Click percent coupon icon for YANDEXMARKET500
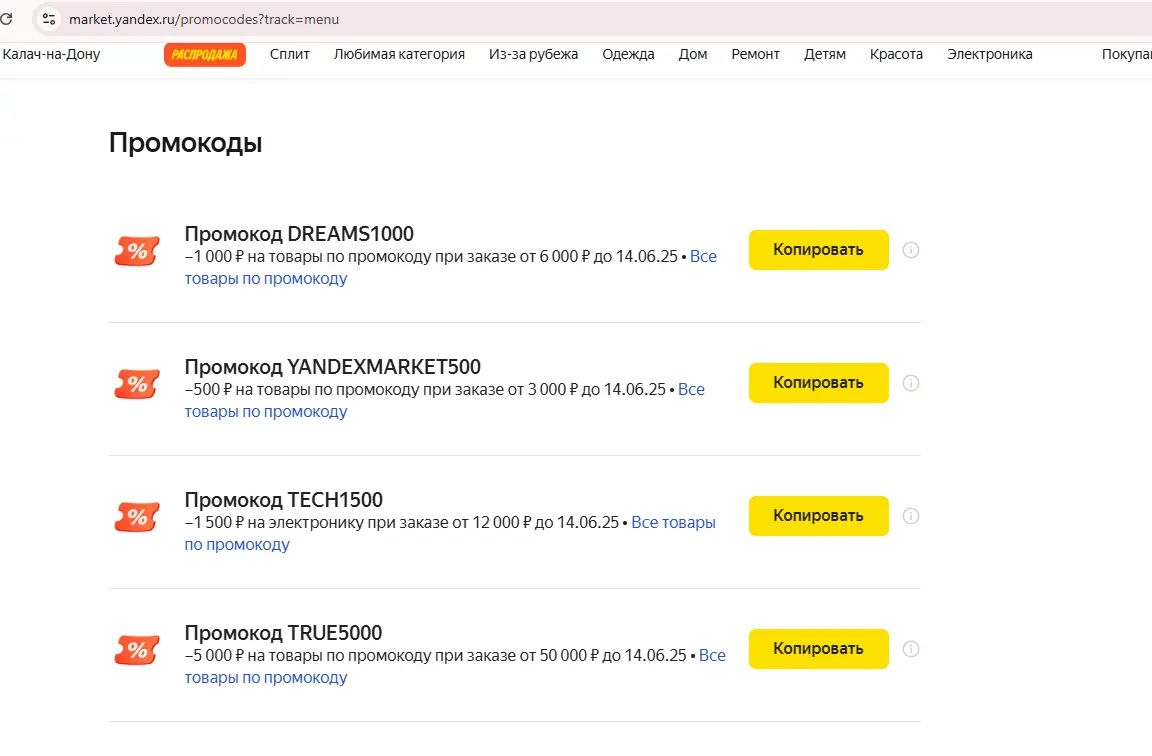Screen dimensions: 1152x756 coord(137,384)
